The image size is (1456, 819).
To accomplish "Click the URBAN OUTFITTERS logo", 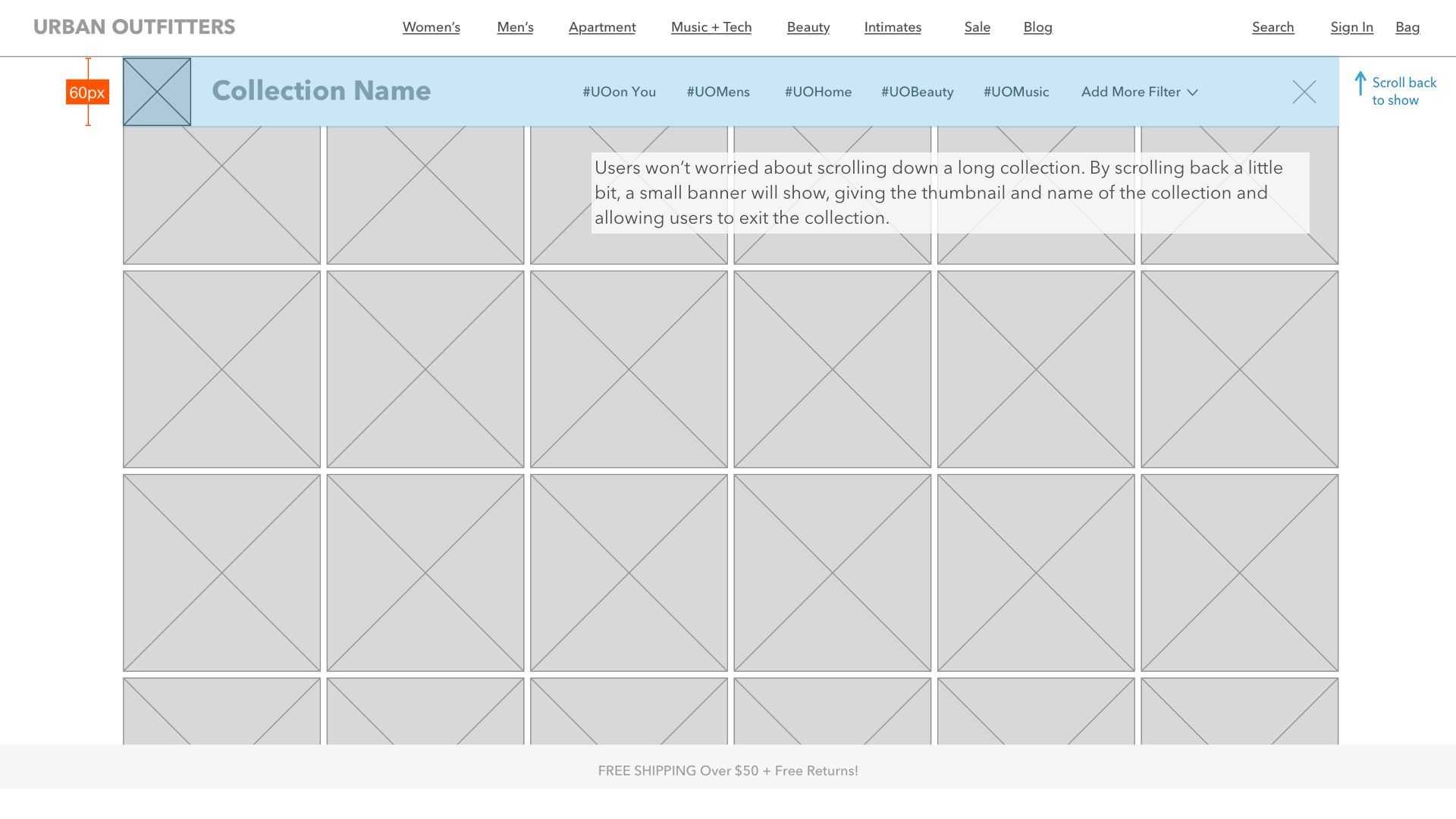I will point(134,27).
